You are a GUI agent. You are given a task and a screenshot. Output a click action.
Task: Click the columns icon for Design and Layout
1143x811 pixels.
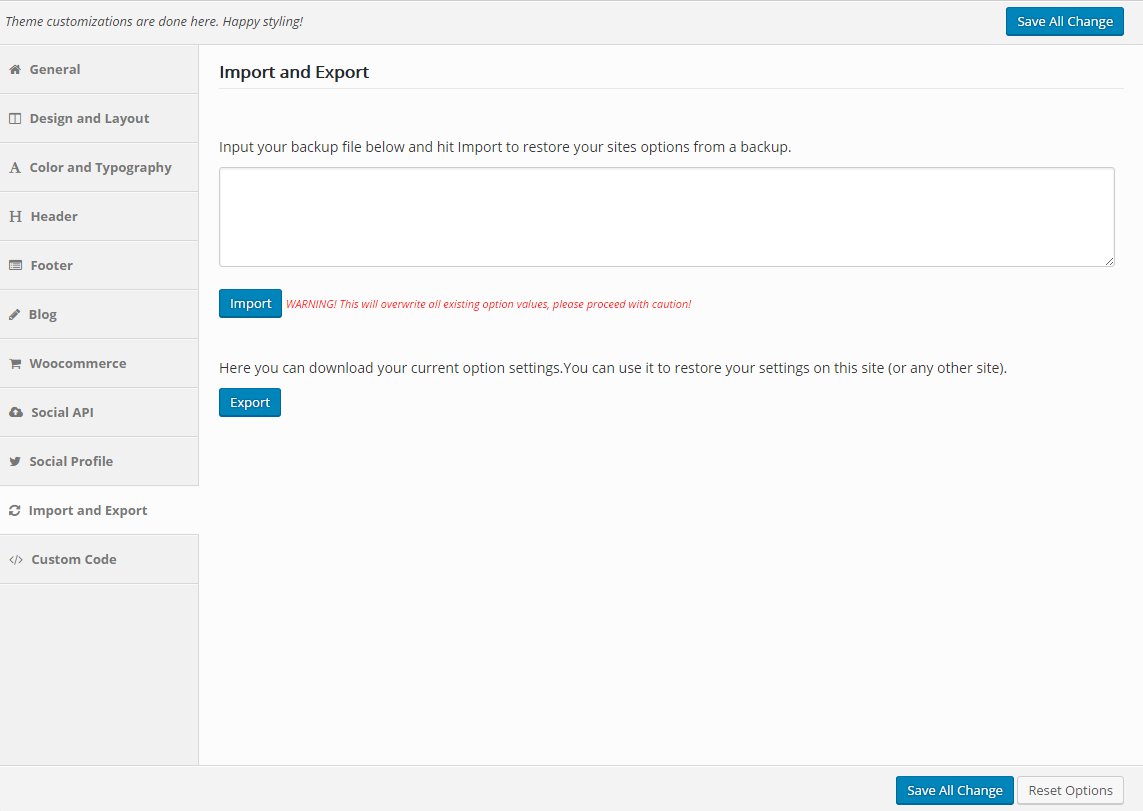click(x=15, y=119)
